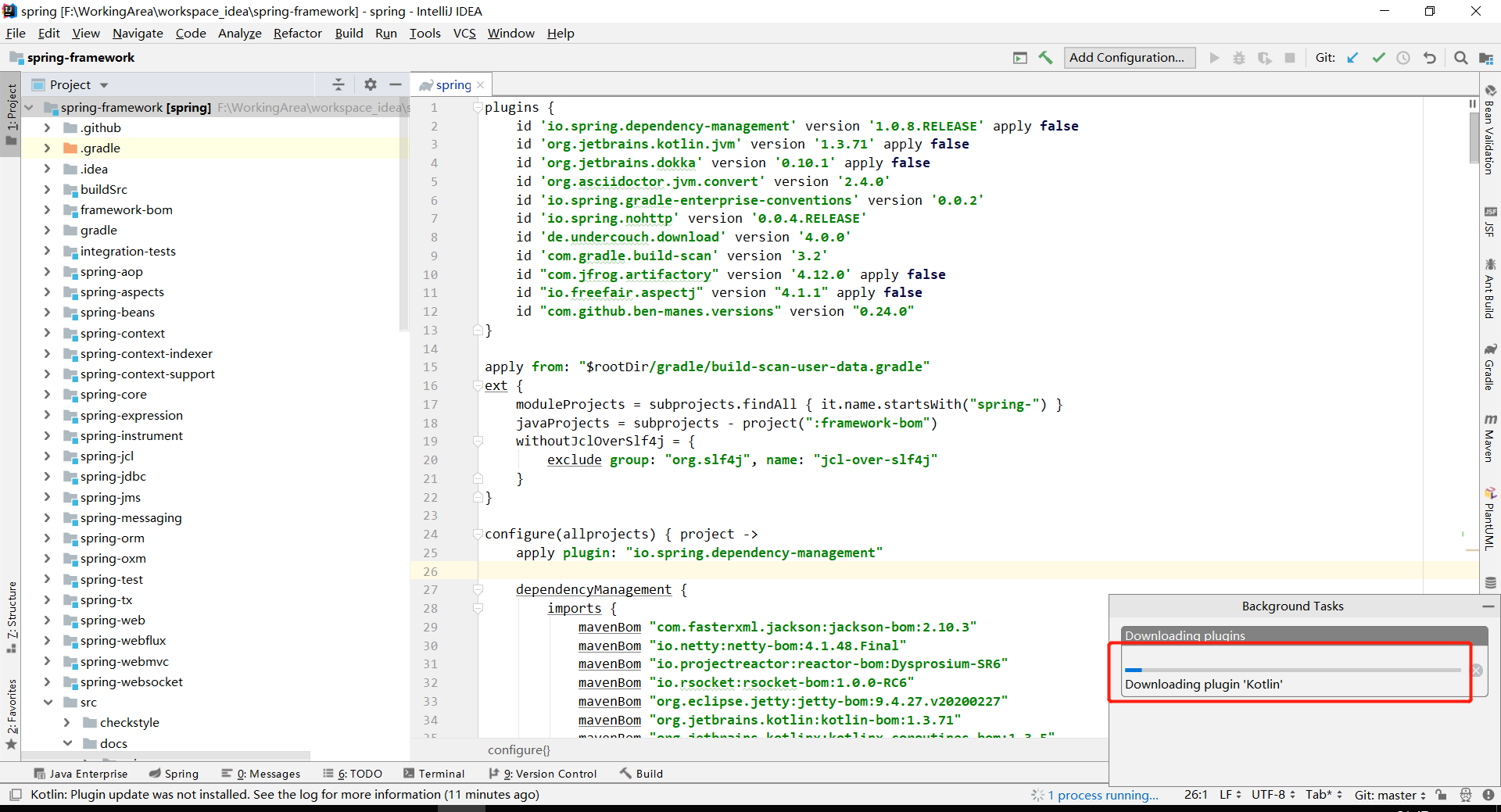Open Git Show History clock icon
Screen dimensions: 1501x812
click(x=1403, y=58)
